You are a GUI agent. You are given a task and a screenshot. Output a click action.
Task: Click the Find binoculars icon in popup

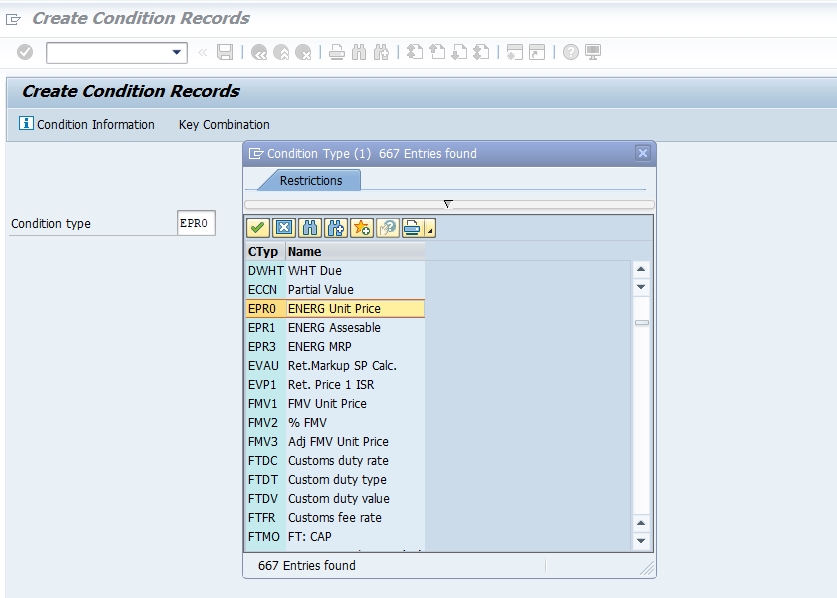click(310, 228)
